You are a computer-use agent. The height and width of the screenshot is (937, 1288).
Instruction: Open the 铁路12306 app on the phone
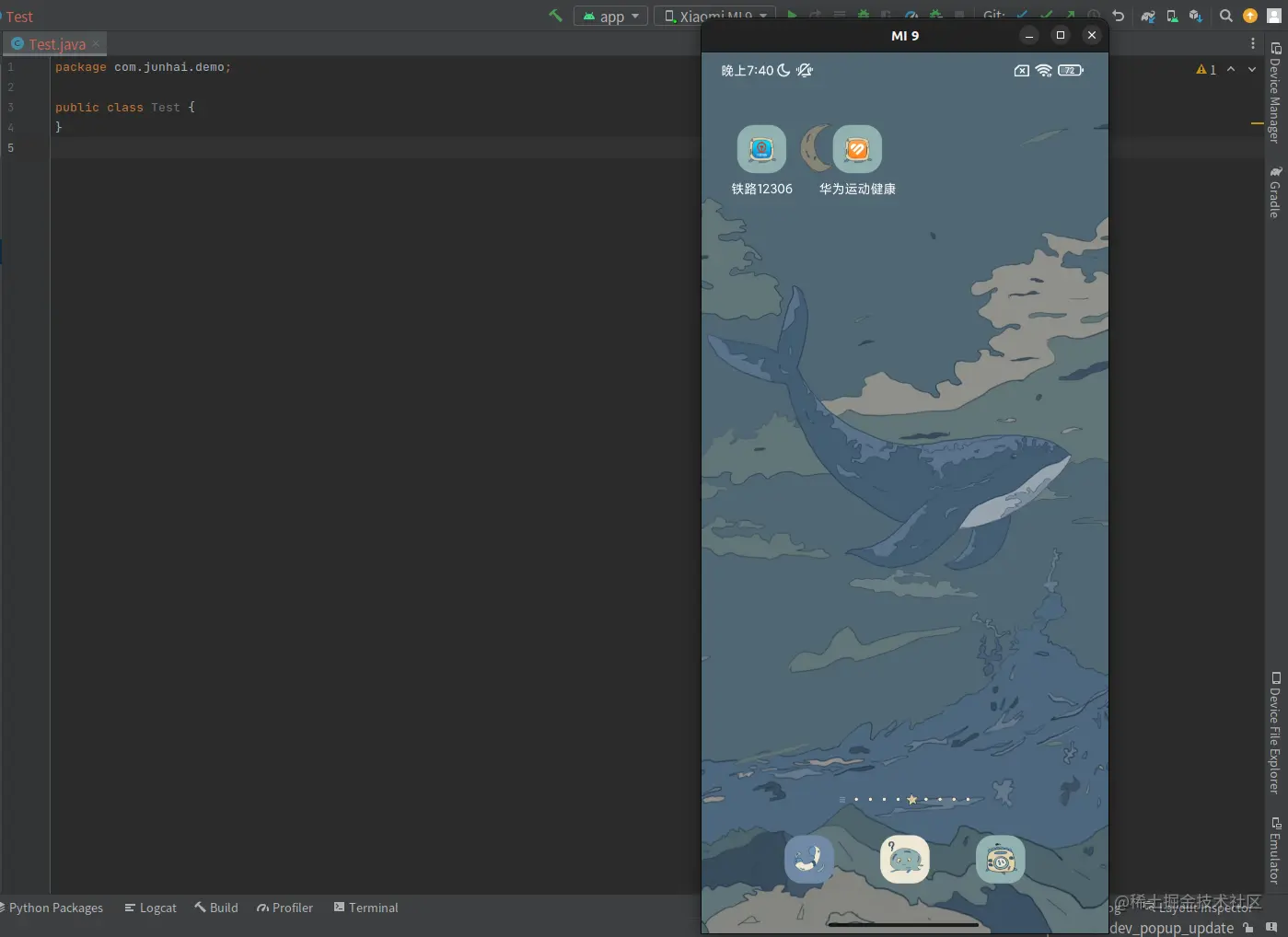tap(761, 161)
